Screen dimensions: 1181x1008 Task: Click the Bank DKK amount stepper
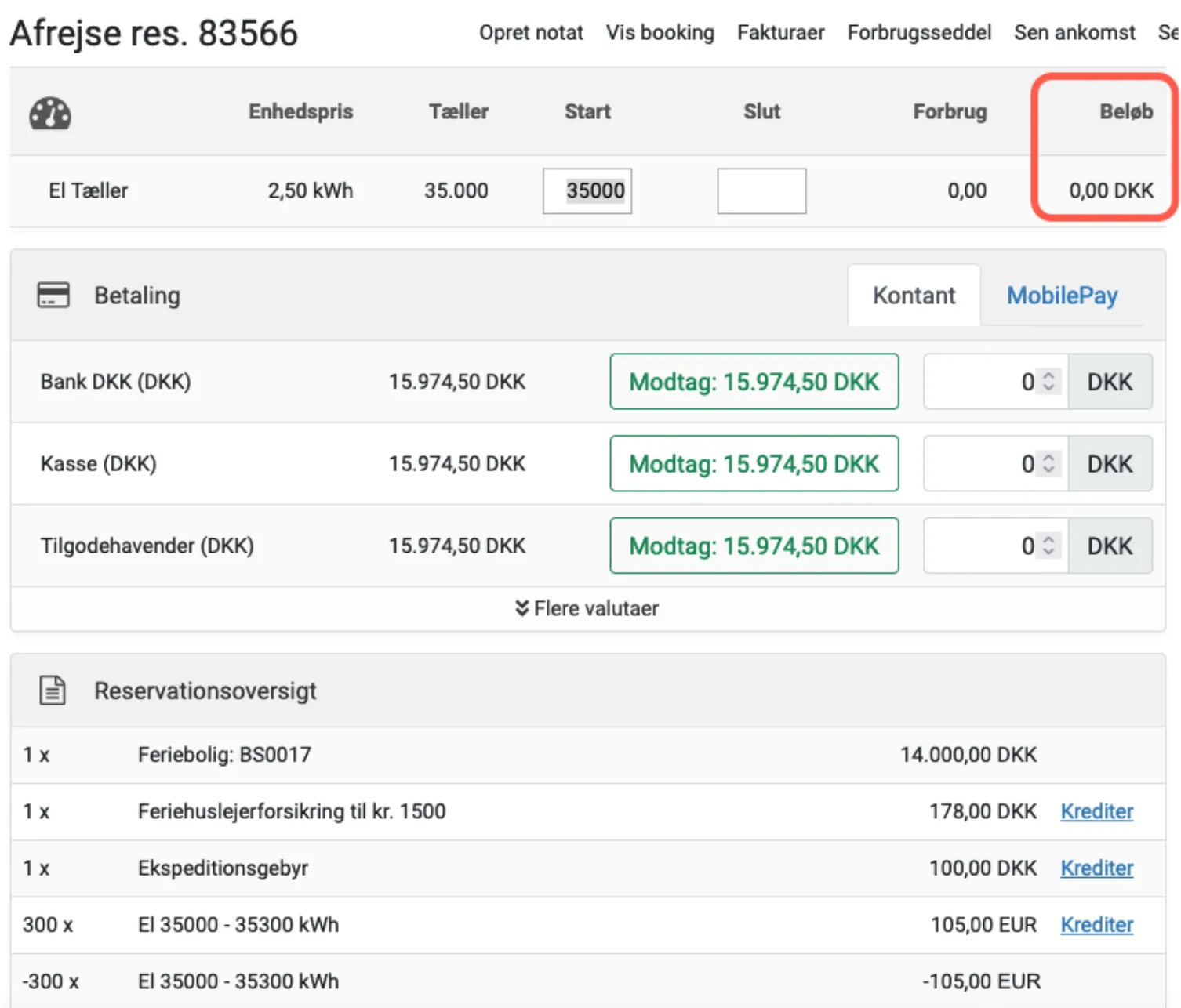coord(1048,382)
